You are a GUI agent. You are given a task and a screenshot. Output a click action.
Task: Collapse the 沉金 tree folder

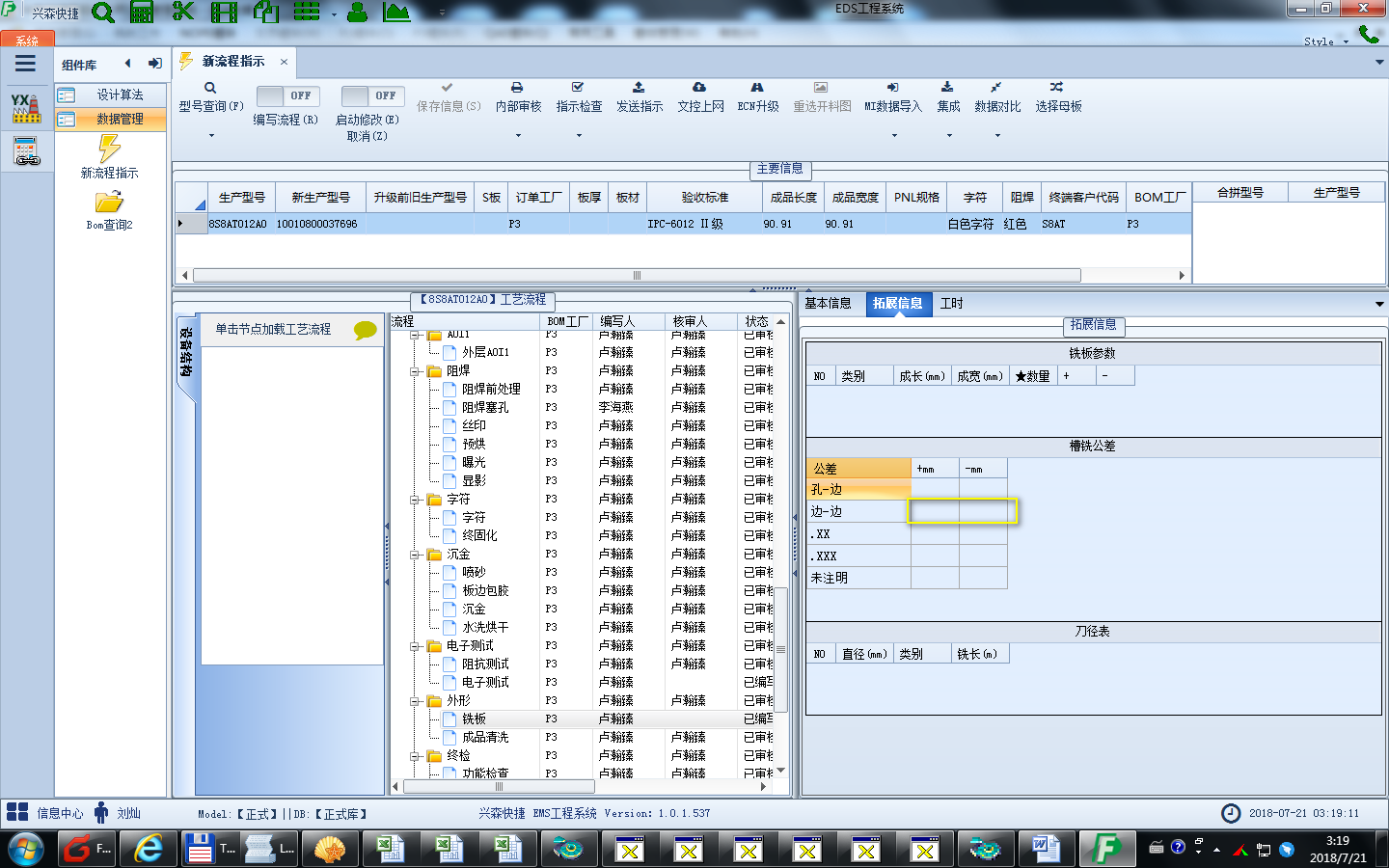point(416,554)
